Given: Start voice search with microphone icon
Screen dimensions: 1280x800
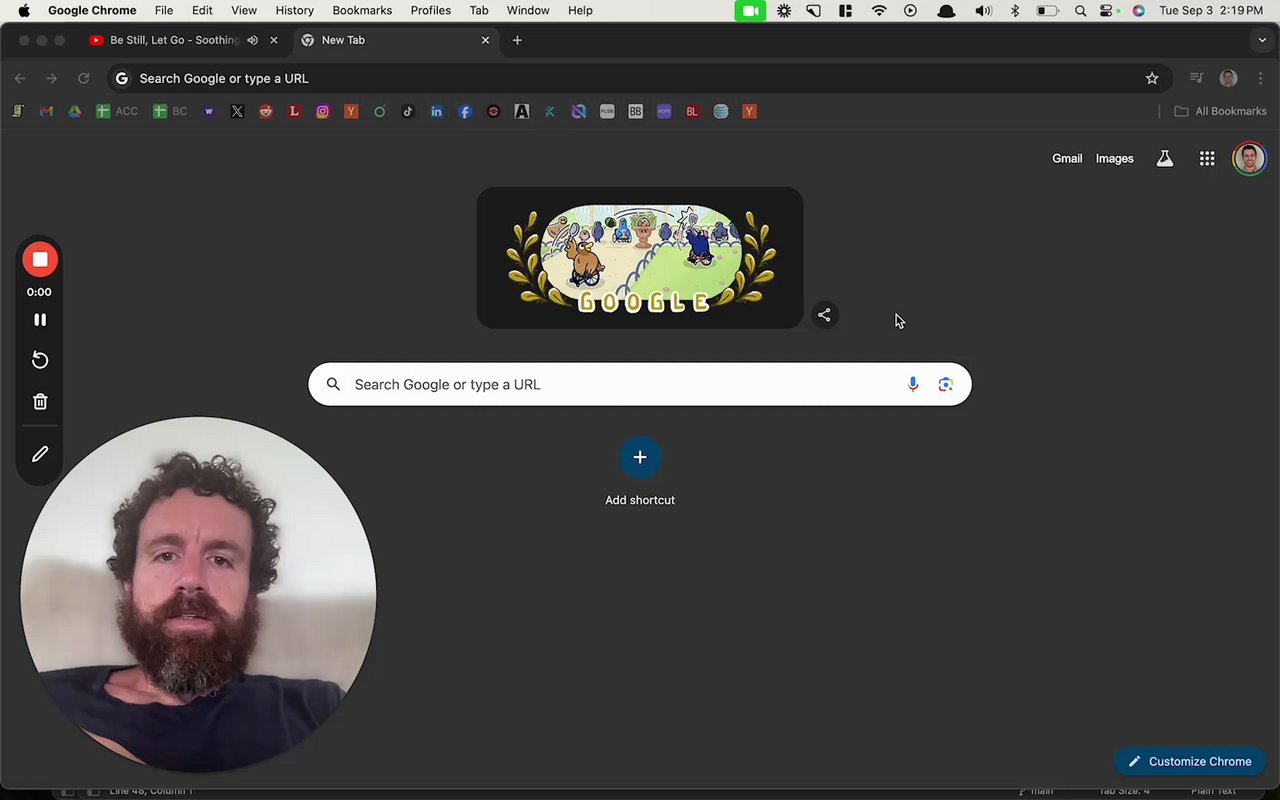Looking at the screenshot, I should tap(913, 384).
